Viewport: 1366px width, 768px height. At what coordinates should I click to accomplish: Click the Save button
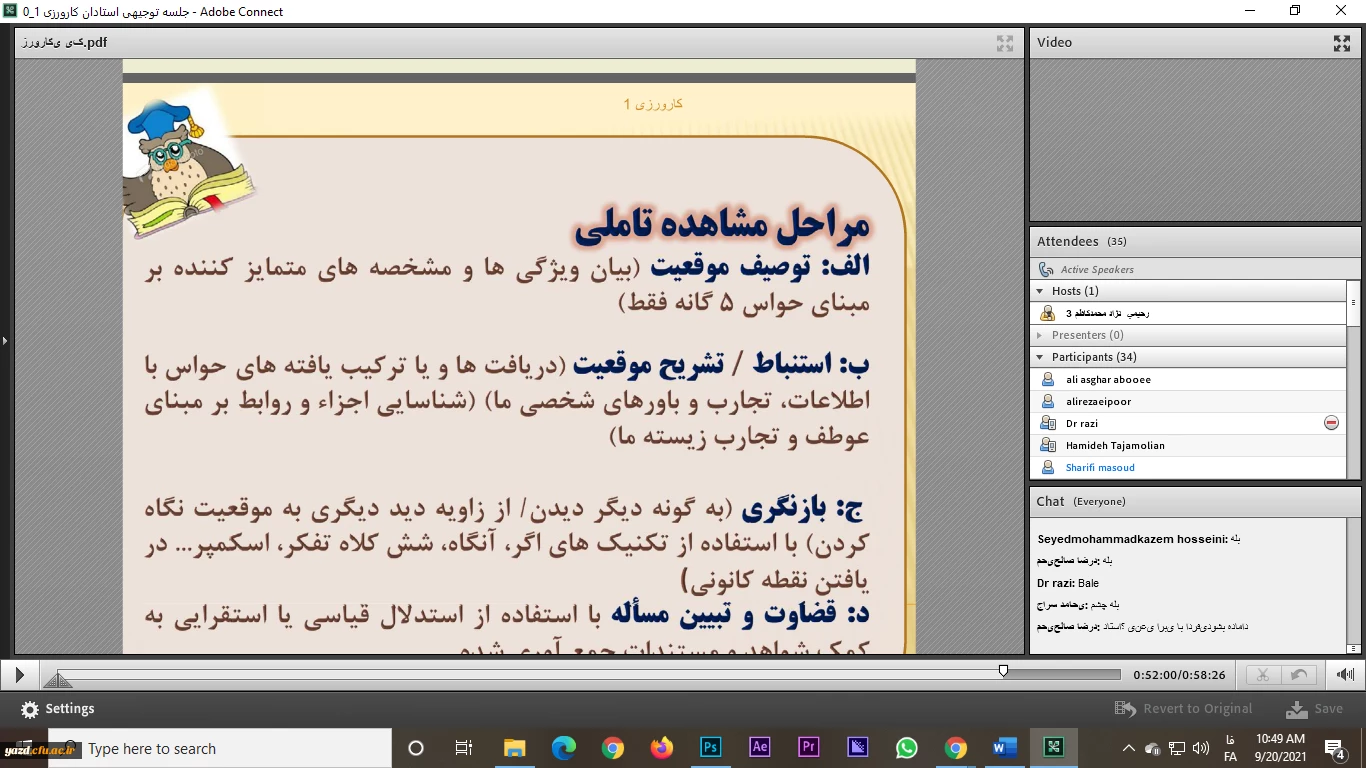pos(1315,709)
